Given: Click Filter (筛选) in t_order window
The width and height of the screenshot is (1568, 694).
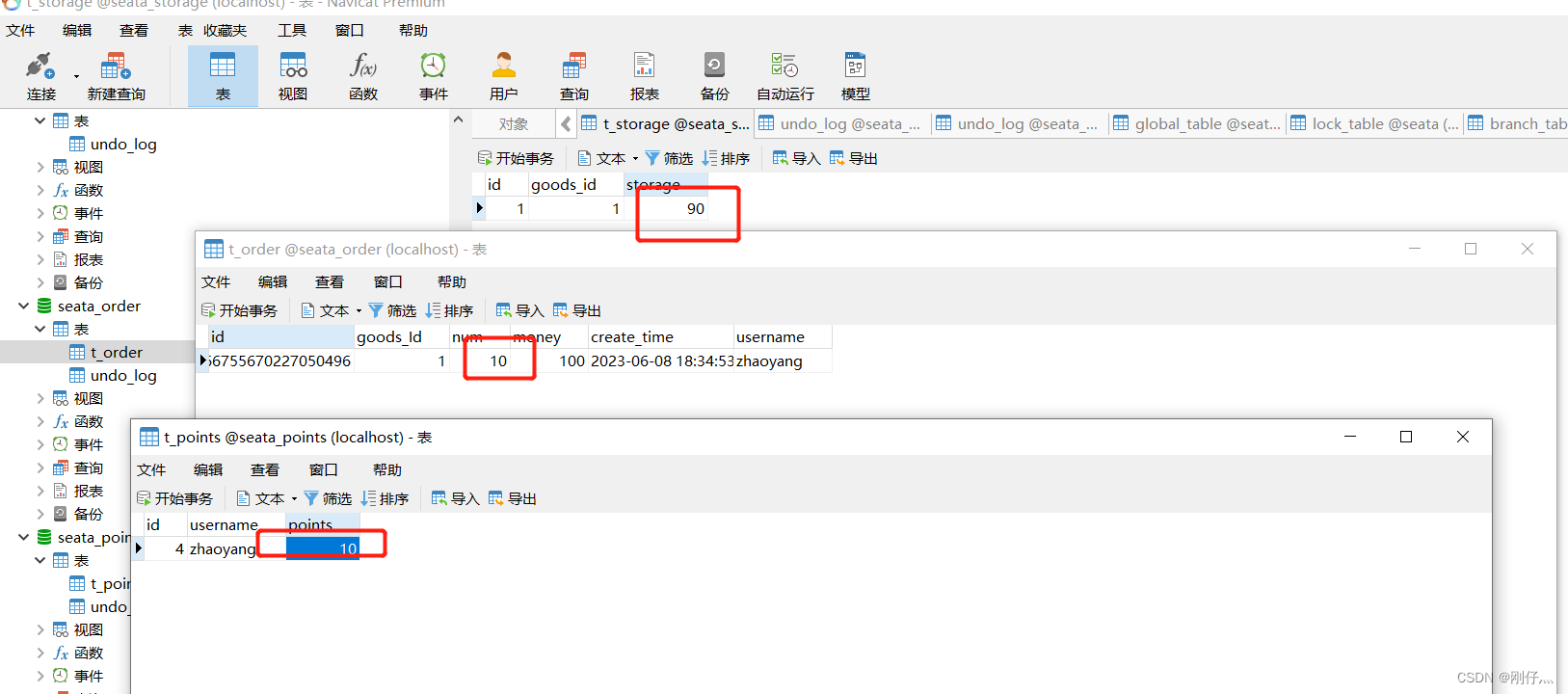Looking at the screenshot, I should coord(392,310).
